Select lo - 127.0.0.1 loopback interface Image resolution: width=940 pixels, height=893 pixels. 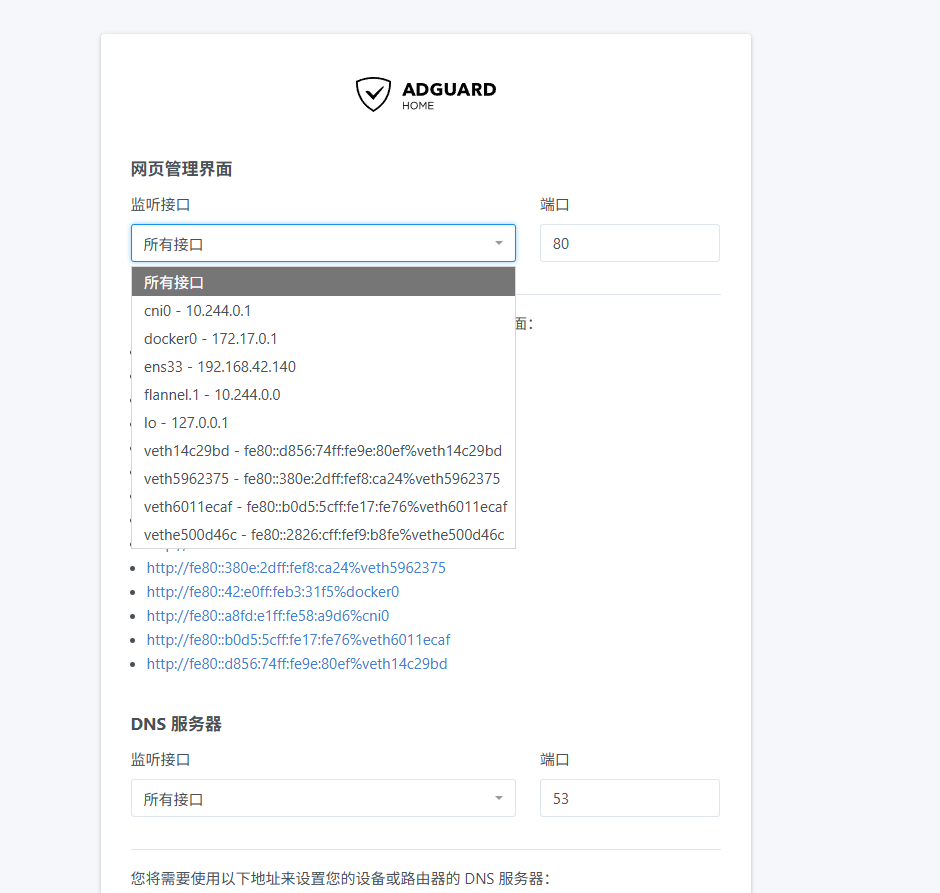323,423
